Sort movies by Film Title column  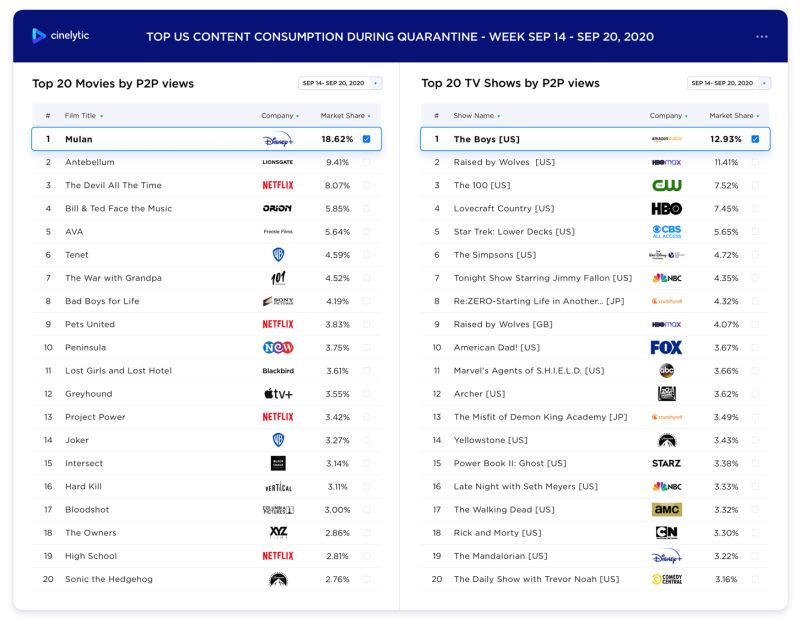[84, 116]
